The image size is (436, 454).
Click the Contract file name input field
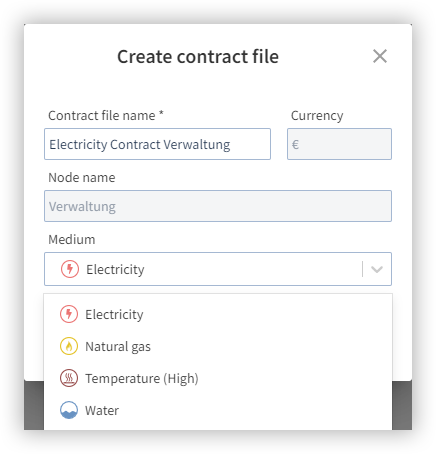click(157, 144)
